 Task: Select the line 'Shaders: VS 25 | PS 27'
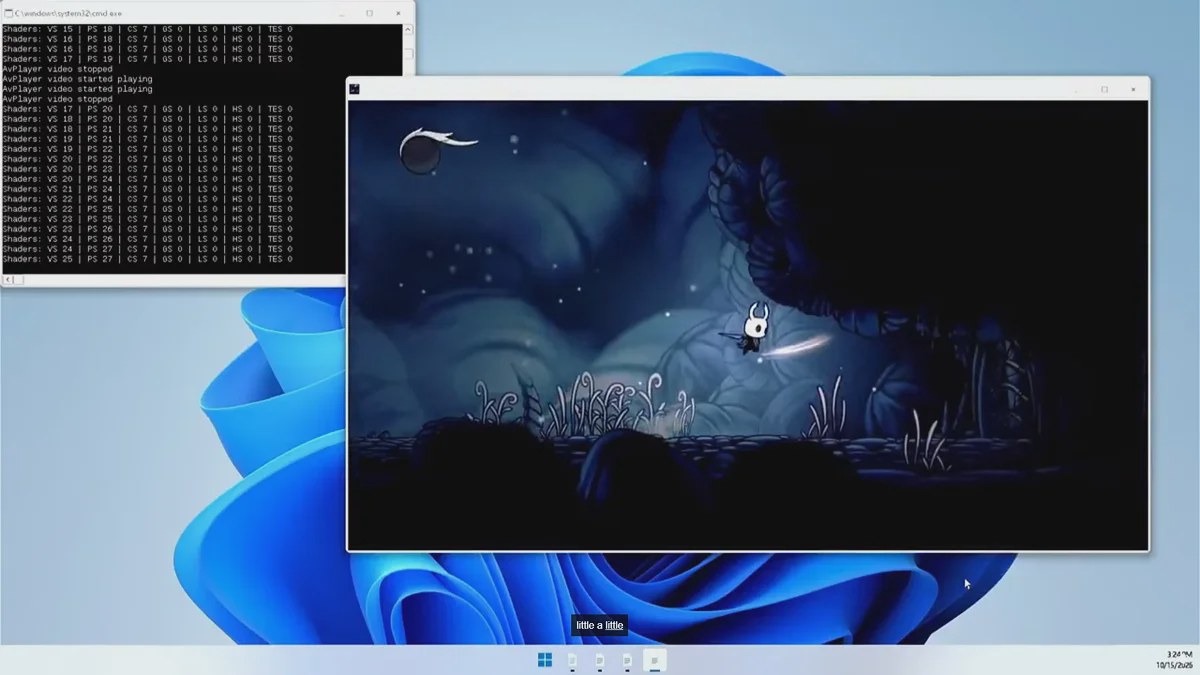(x=148, y=259)
